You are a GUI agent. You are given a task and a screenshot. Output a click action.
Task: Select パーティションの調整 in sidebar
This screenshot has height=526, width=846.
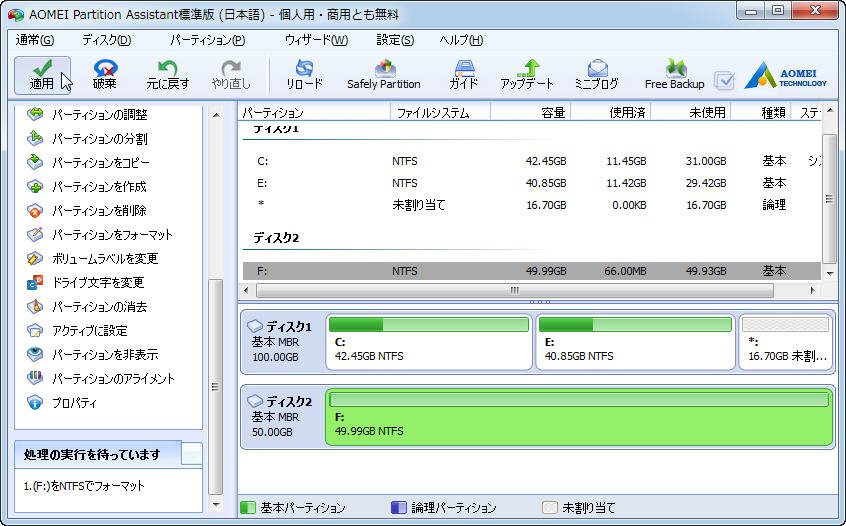(87, 114)
